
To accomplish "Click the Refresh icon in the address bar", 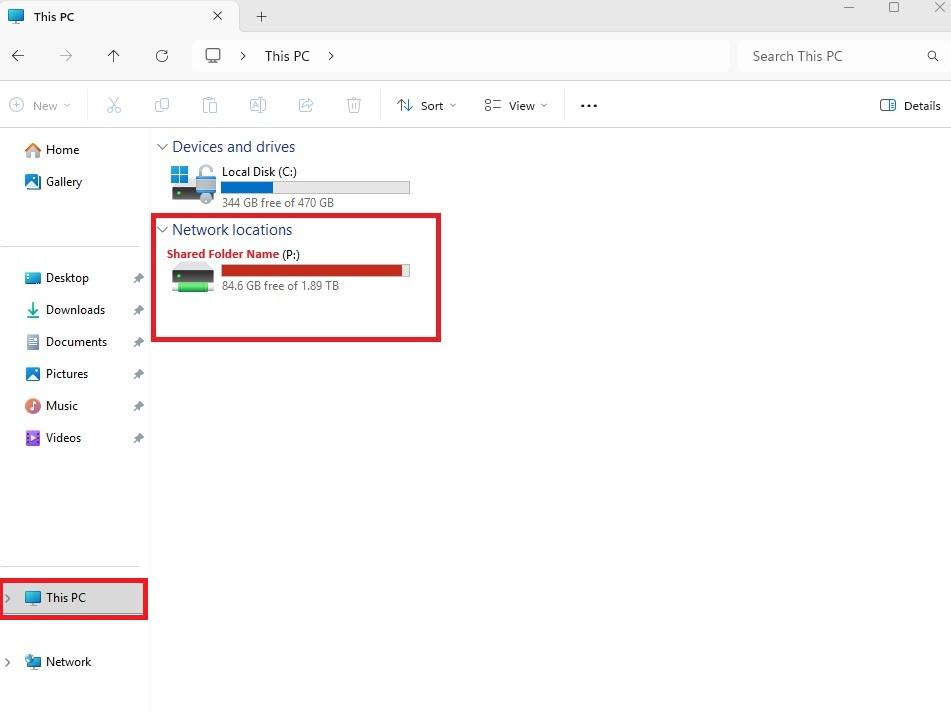I will tap(162, 56).
